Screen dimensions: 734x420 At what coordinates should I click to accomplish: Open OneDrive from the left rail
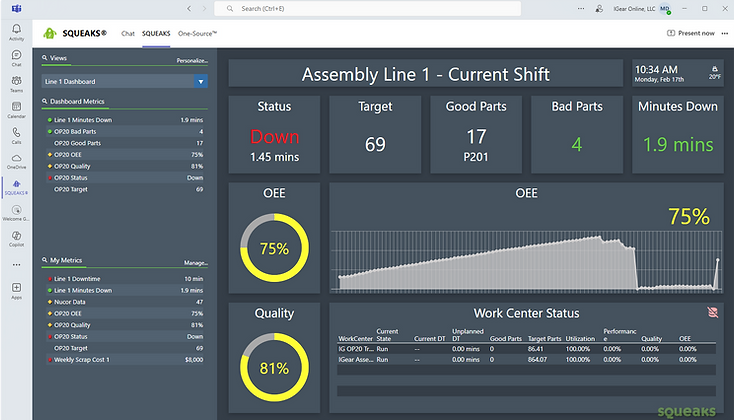click(16, 161)
